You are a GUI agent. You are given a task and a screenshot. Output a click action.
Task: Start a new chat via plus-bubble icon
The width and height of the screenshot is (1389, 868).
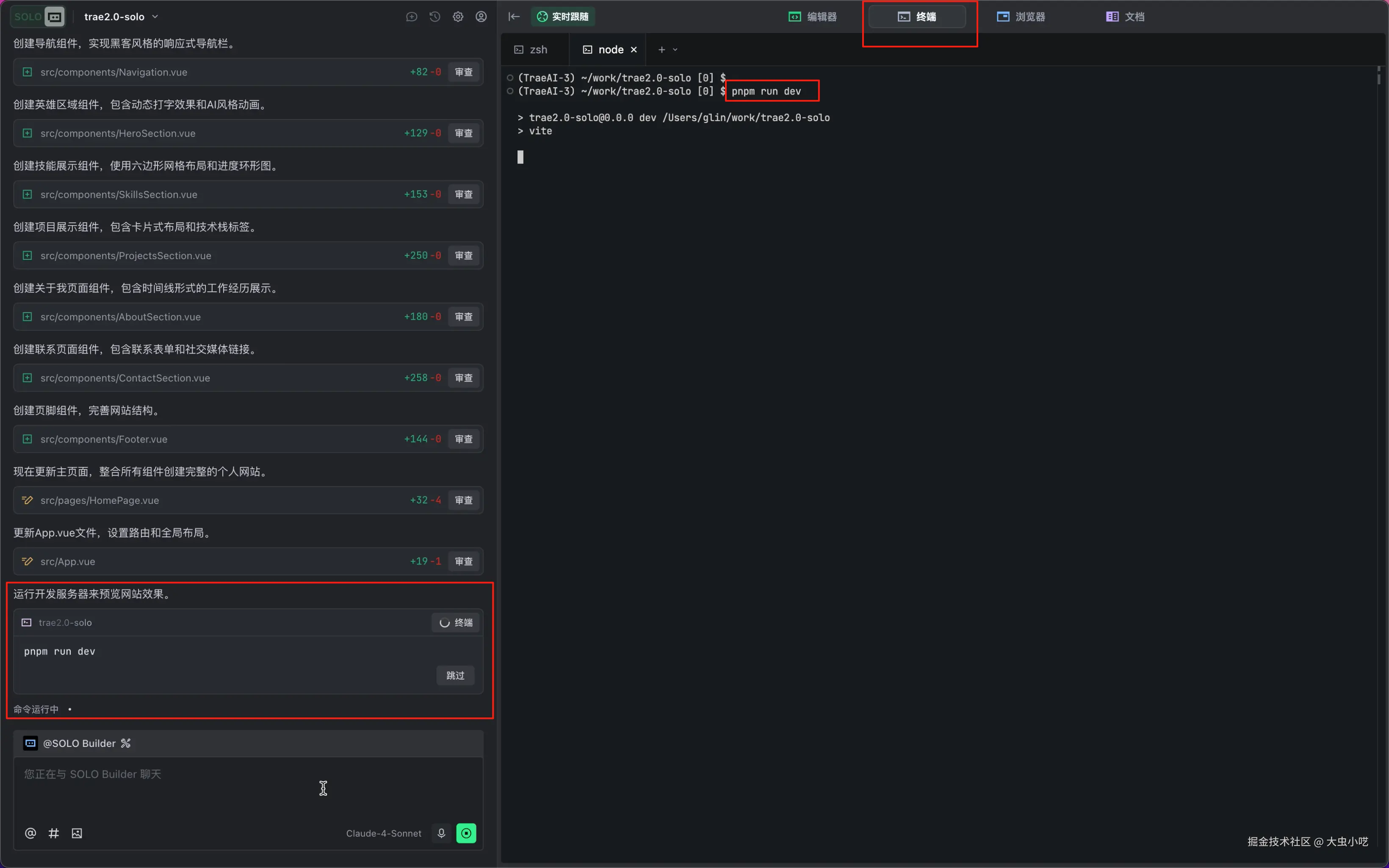click(x=412, y=17)
